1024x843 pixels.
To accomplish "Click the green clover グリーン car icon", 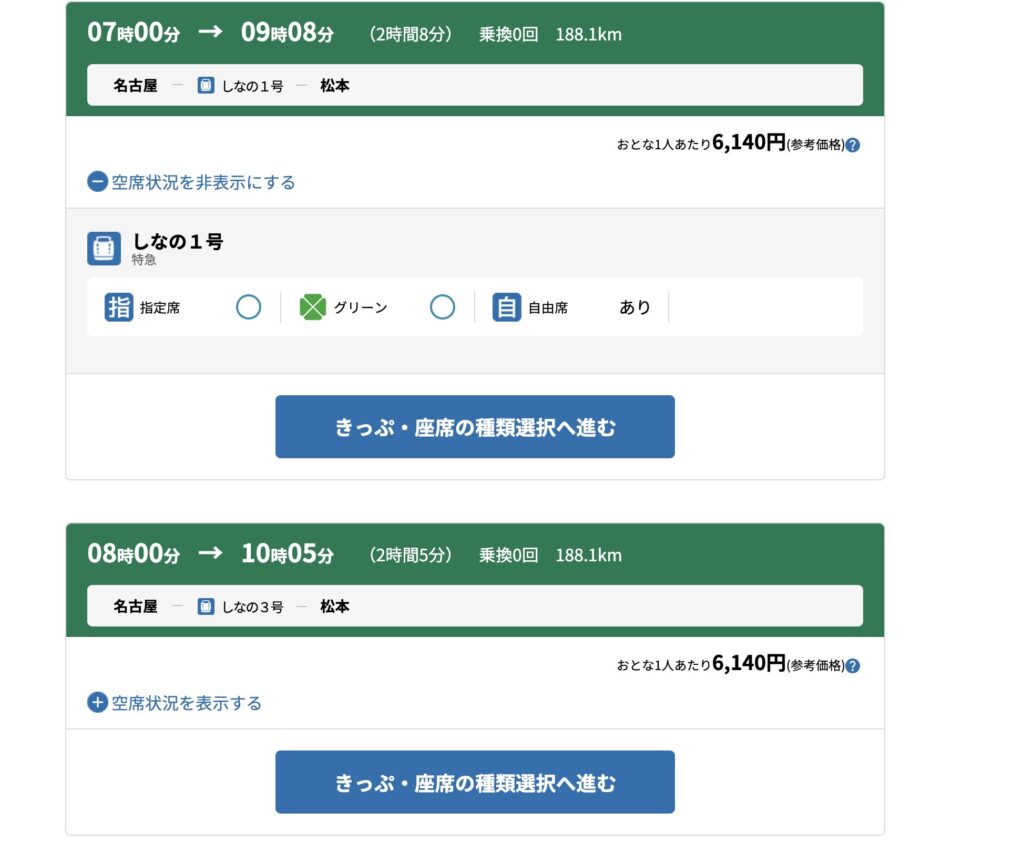I will coord(313,307).
